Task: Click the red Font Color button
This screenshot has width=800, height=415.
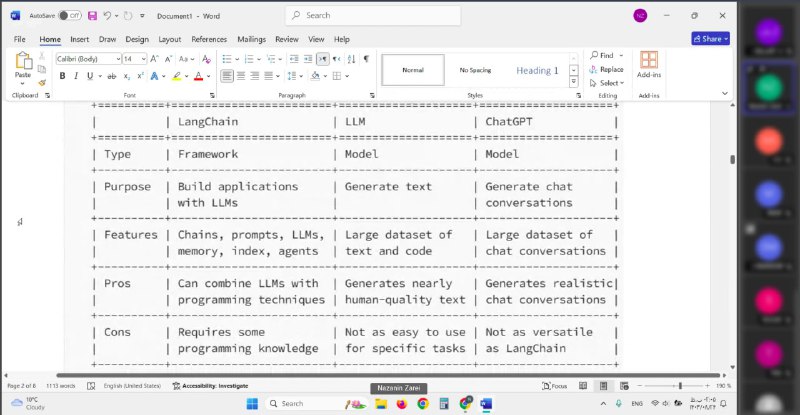Action: [x=198, y=76]
